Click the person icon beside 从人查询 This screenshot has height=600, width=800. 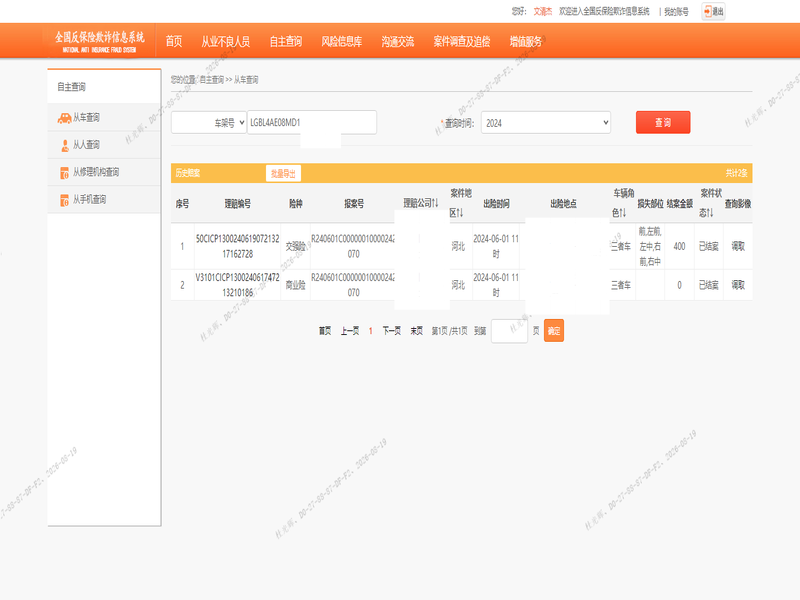tap(65, 146)
